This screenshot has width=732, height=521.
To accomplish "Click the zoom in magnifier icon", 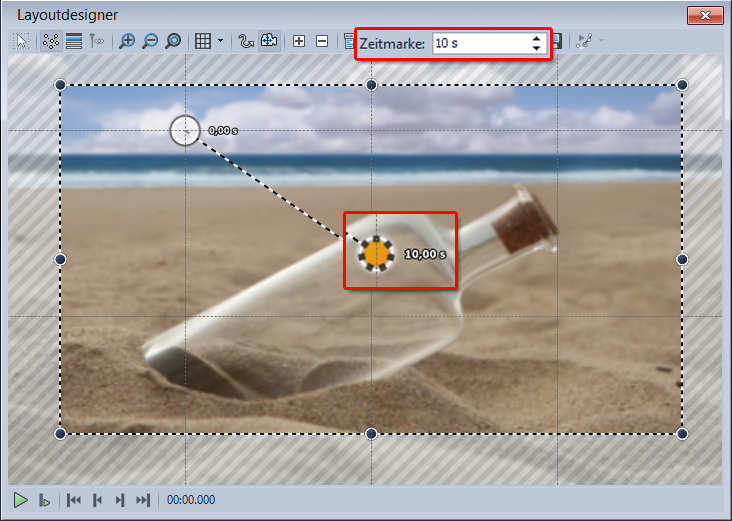I will 127,42.
